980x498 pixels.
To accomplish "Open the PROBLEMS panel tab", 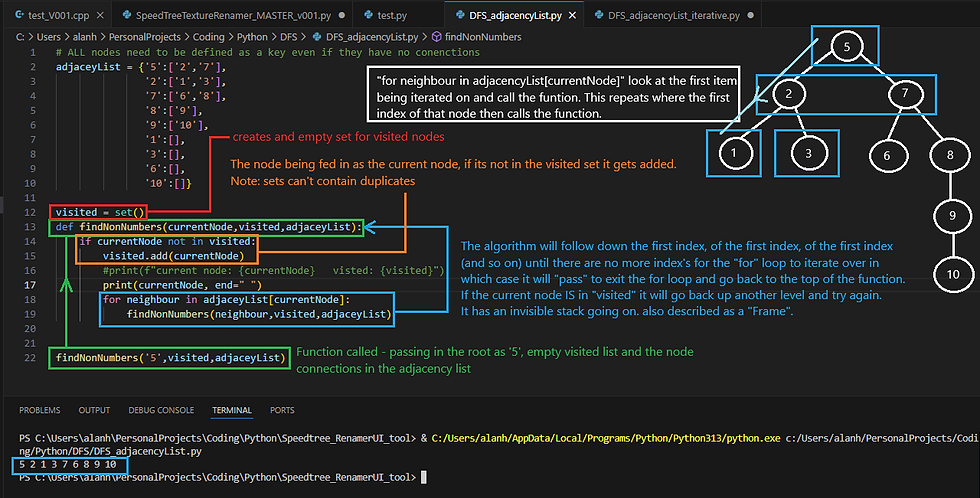I will (39, 410).
